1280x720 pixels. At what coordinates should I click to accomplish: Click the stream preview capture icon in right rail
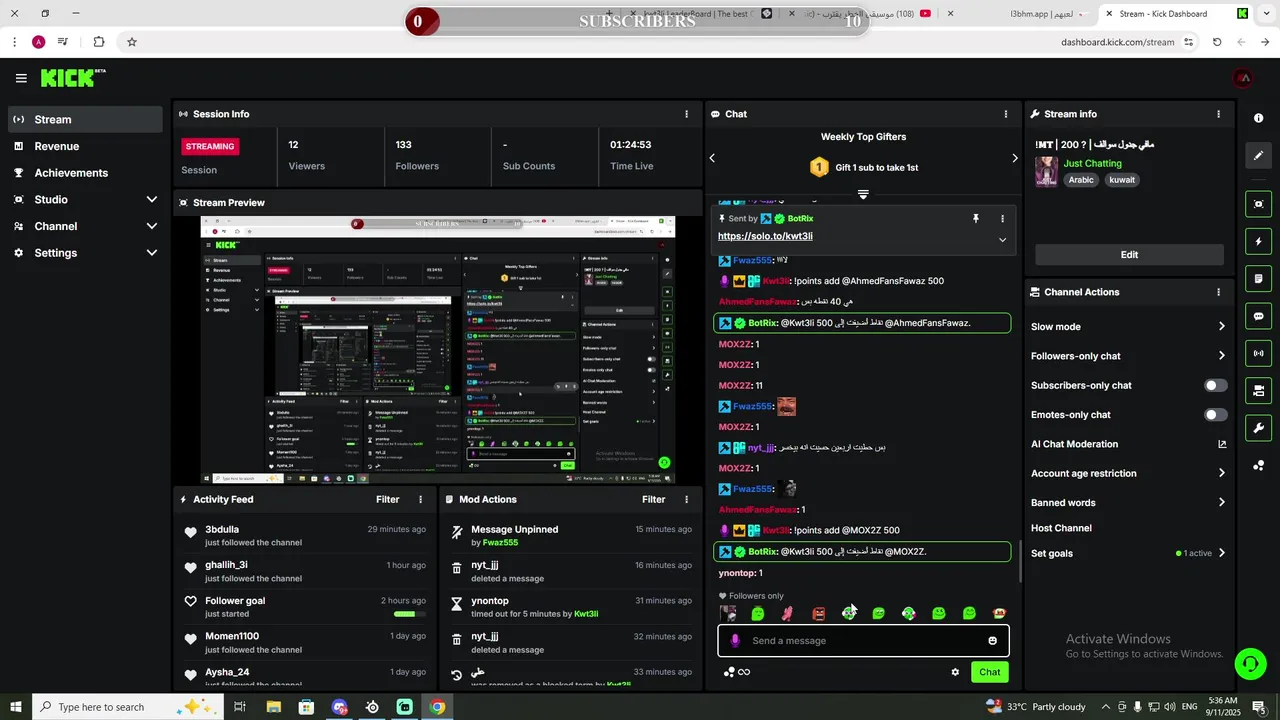[1258, 204]
